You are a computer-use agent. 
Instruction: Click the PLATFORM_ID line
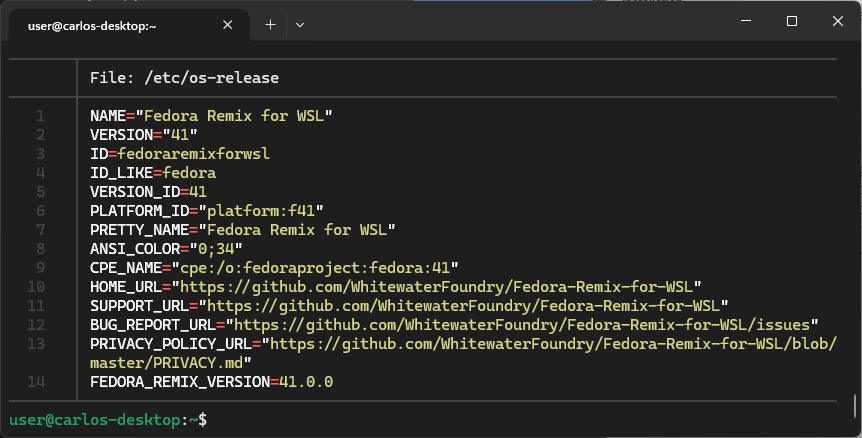[x=207, y=210]
